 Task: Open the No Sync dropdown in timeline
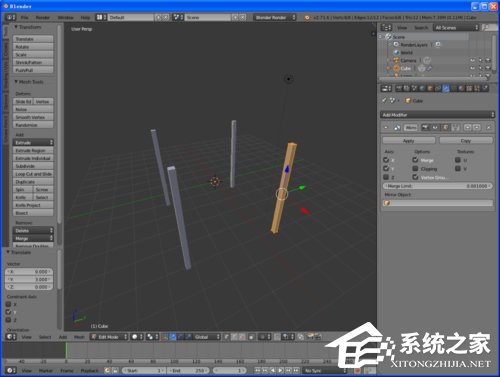325,370
